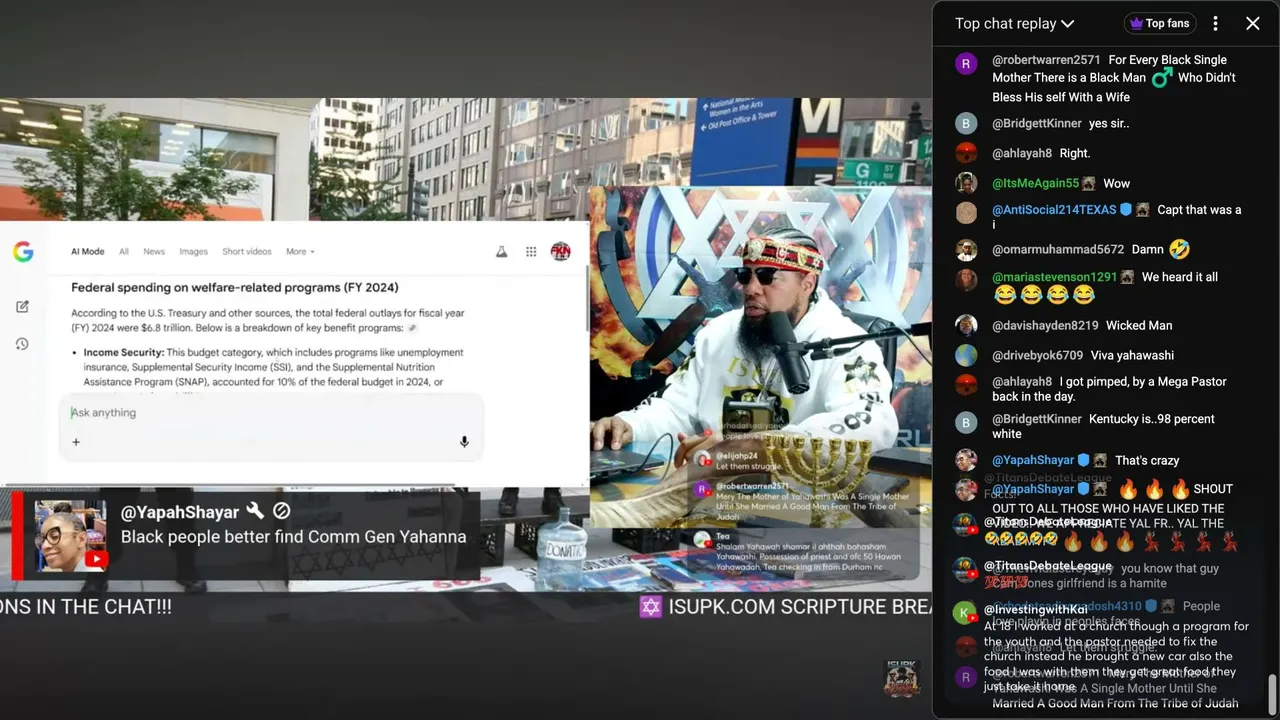Open @InvestingwithKai username in chat
The height and width of the screenshot is (720, 1280).
point(1036,609)
